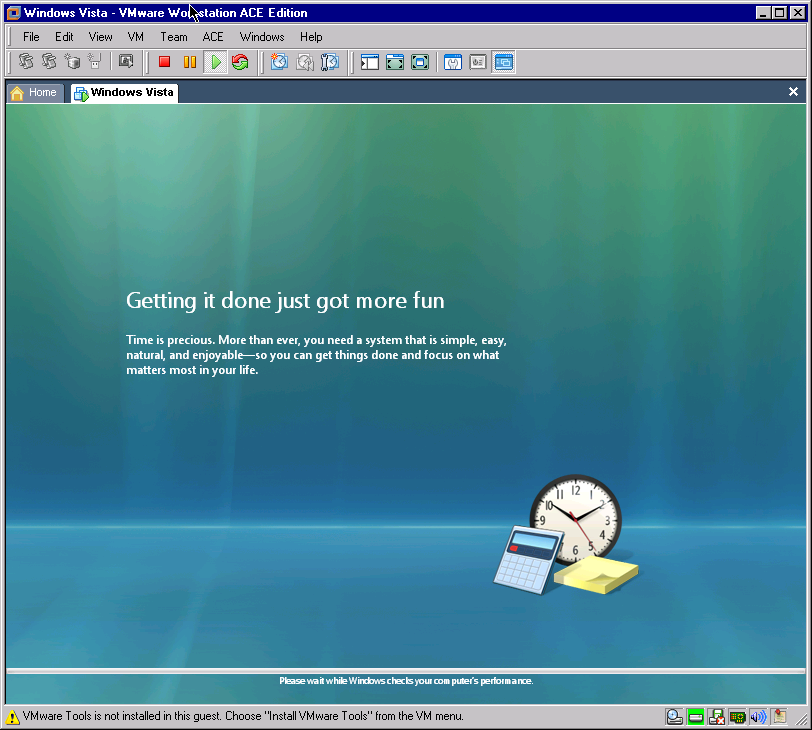Open the File menu
Screen dimensions: 812x730
coord(31,37)
